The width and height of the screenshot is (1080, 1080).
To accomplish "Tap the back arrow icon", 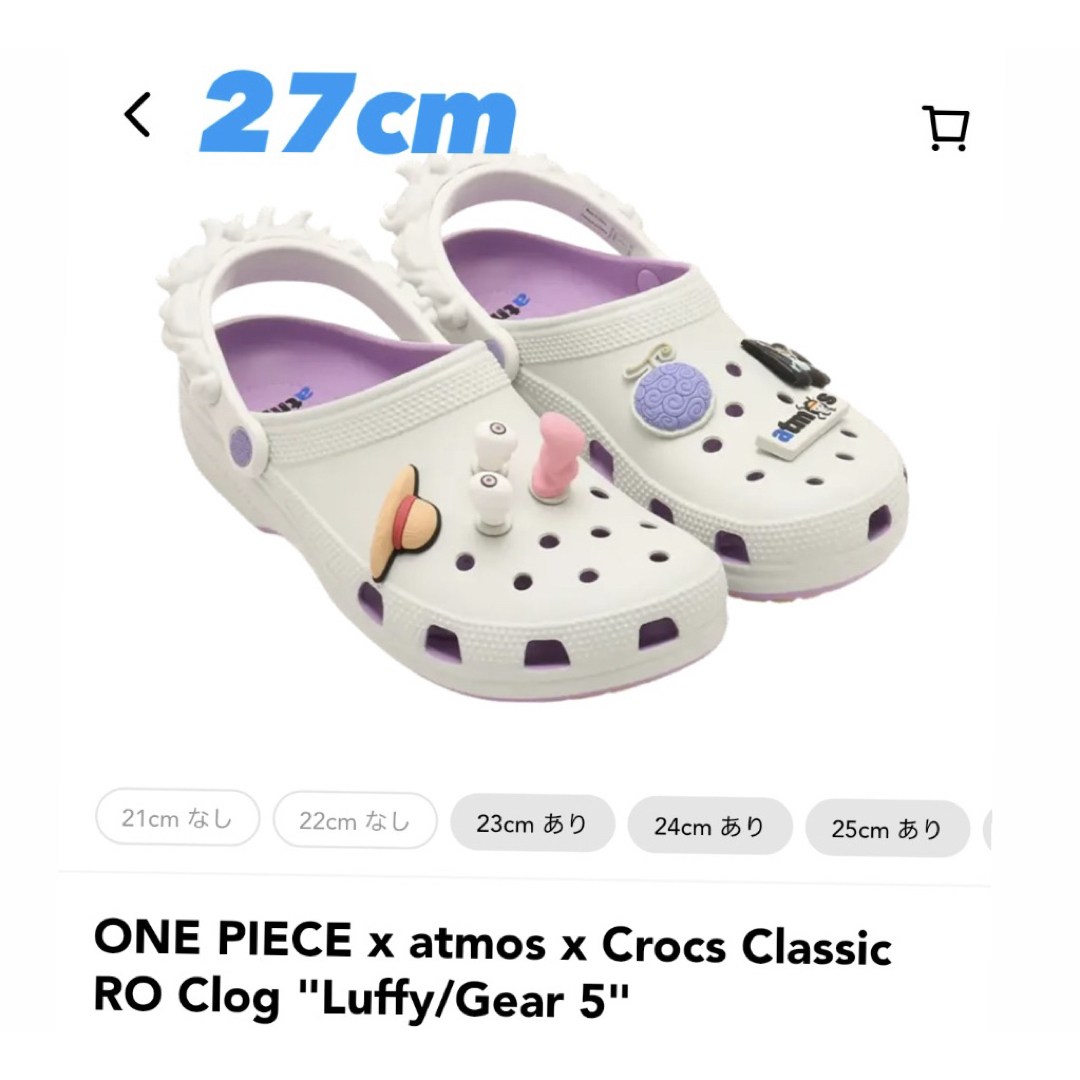I will click(137, 115).
